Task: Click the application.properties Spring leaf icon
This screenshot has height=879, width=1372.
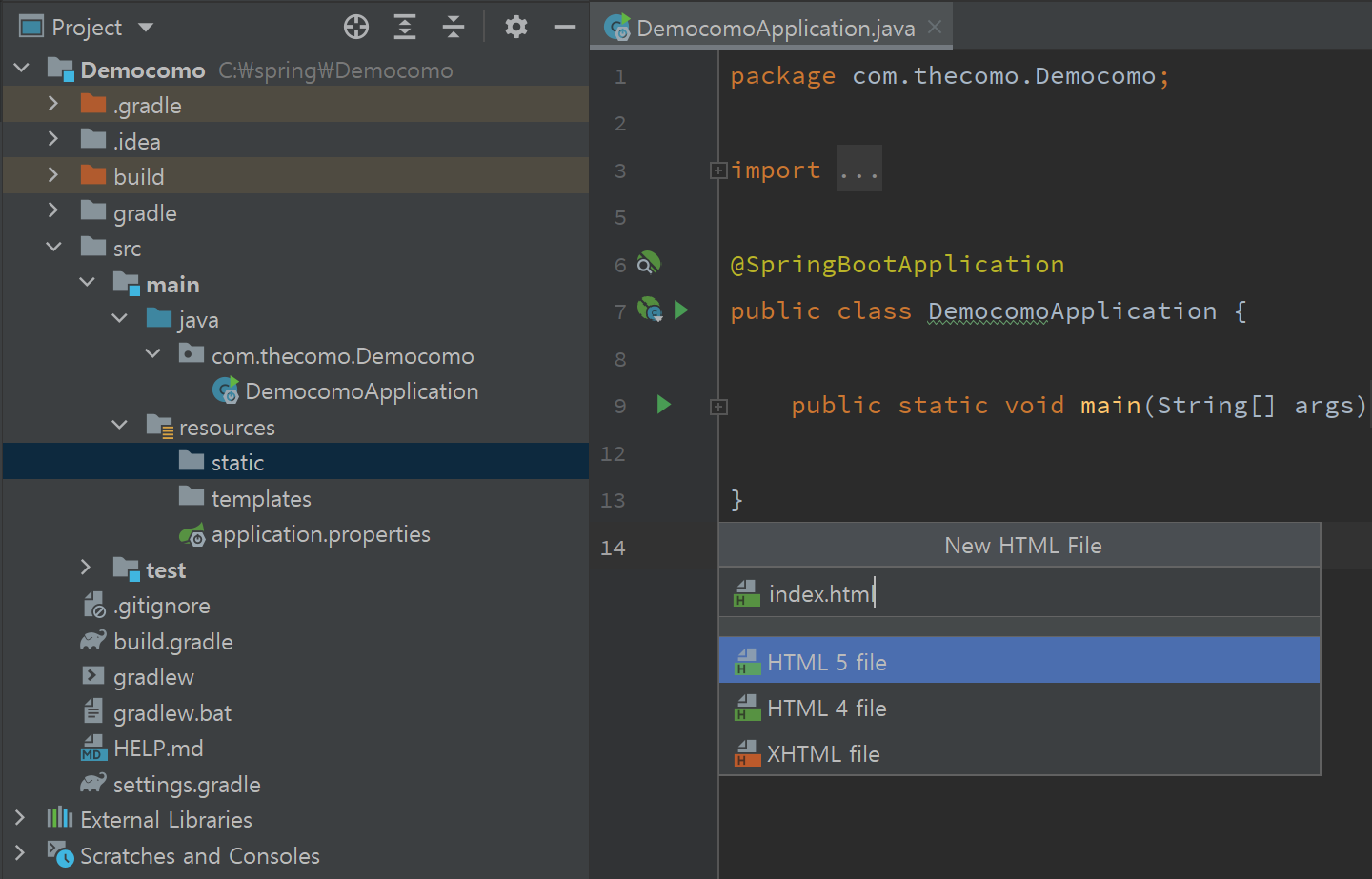Action: 192,535
